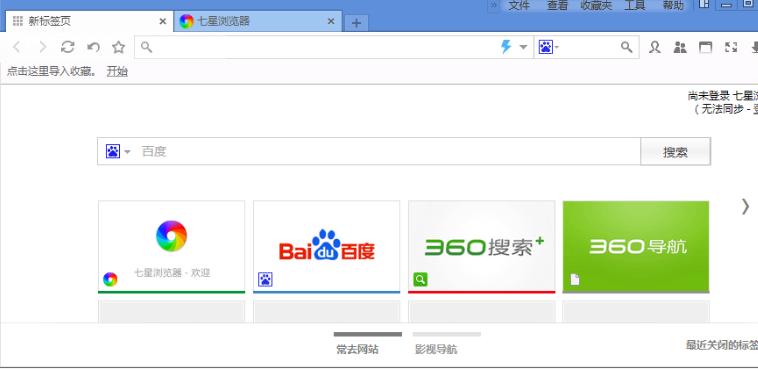Toggle fullscreen mode icon
The width and height of the screenshot is (758, 370).
coord(731,47)
